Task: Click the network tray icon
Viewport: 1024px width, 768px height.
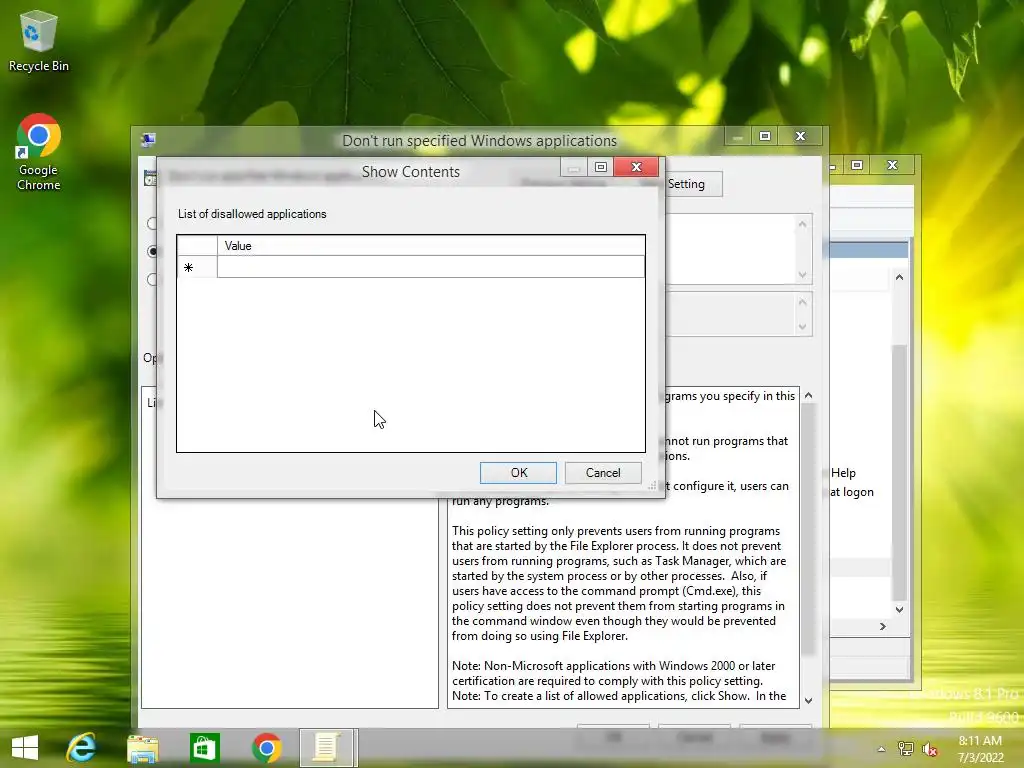Action: [906, 749]
